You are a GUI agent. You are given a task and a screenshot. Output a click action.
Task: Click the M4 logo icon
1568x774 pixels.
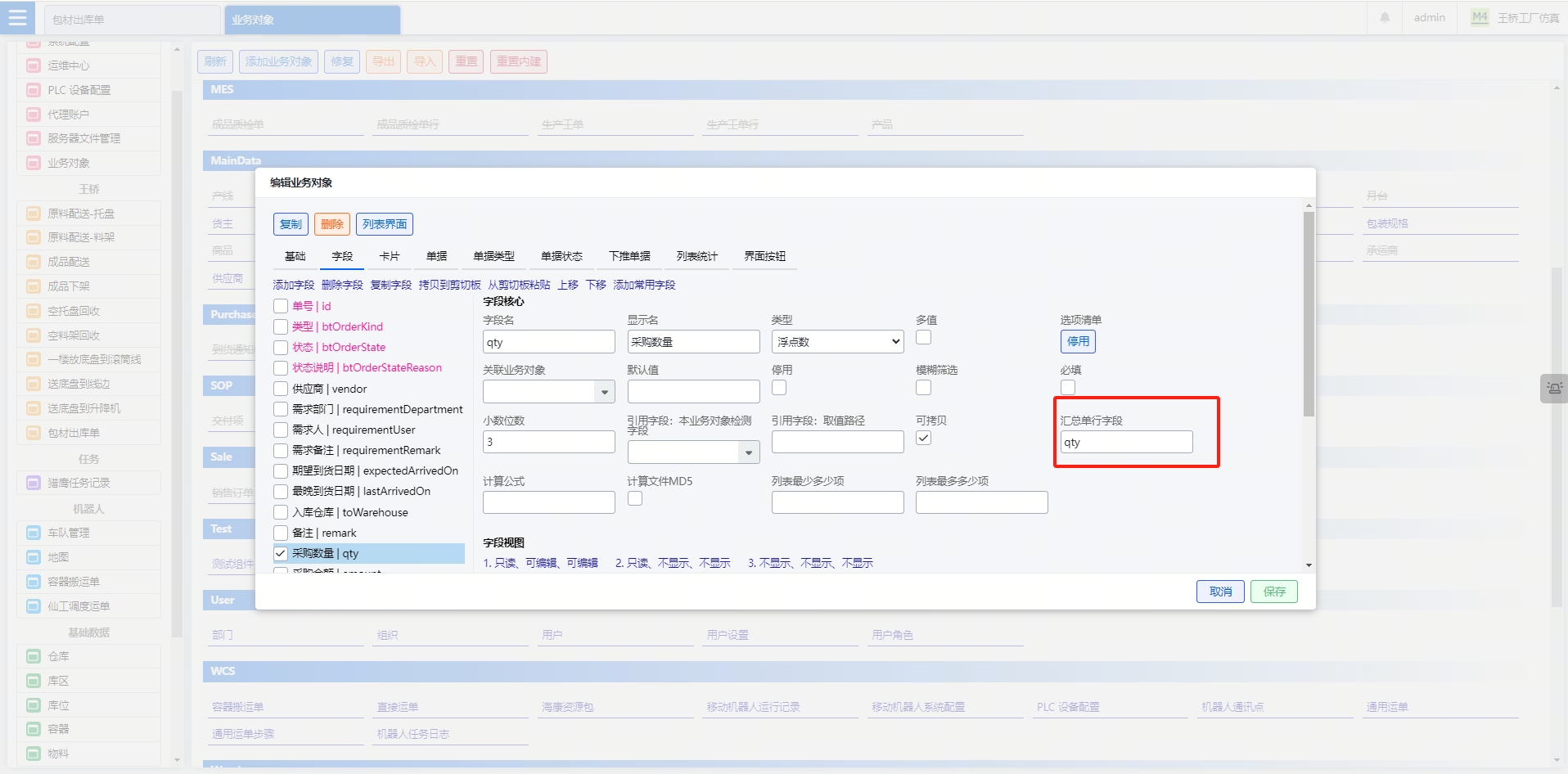click(1480, 17)
